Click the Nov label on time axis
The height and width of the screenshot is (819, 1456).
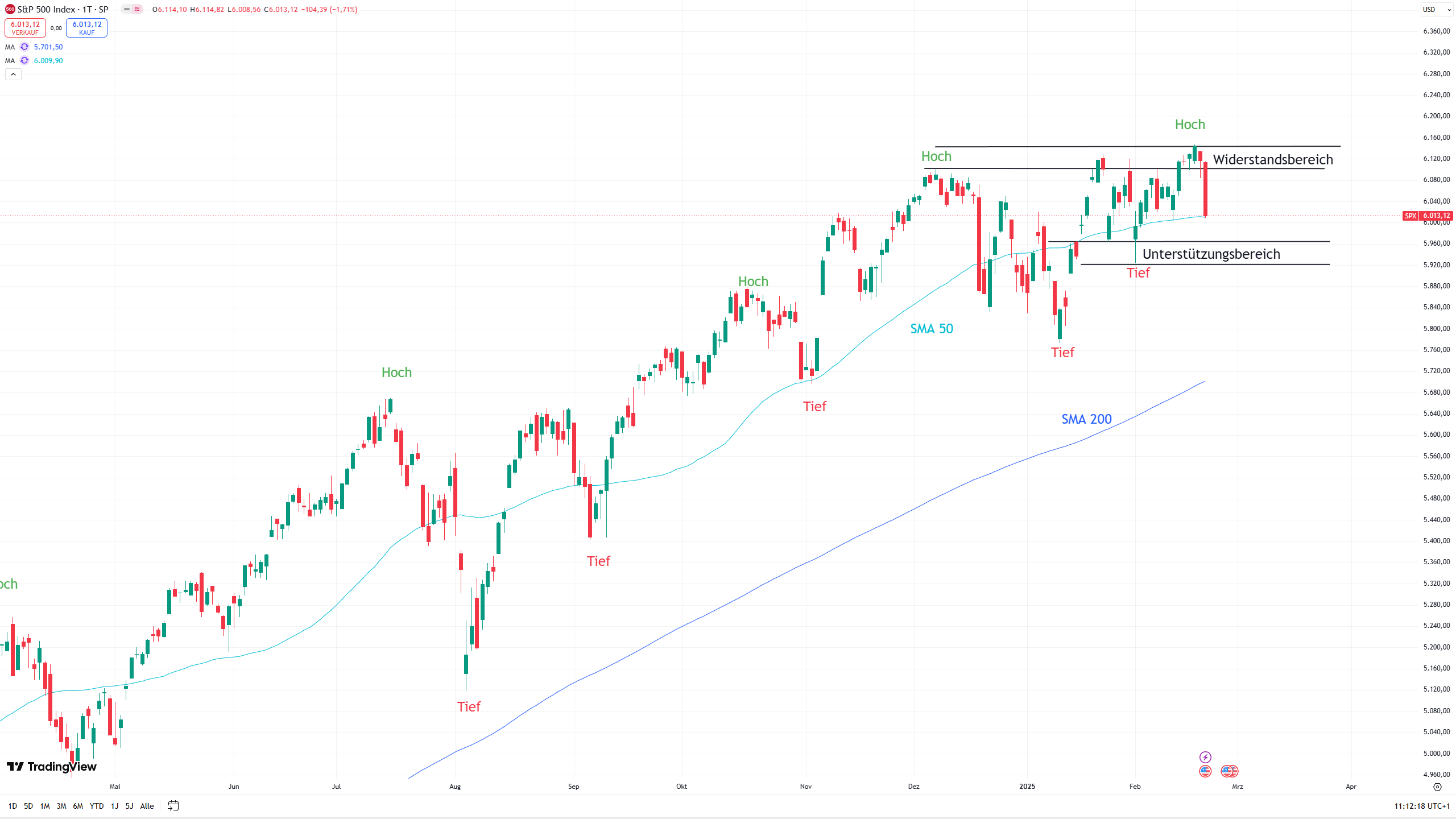click(x=806, y=787)
